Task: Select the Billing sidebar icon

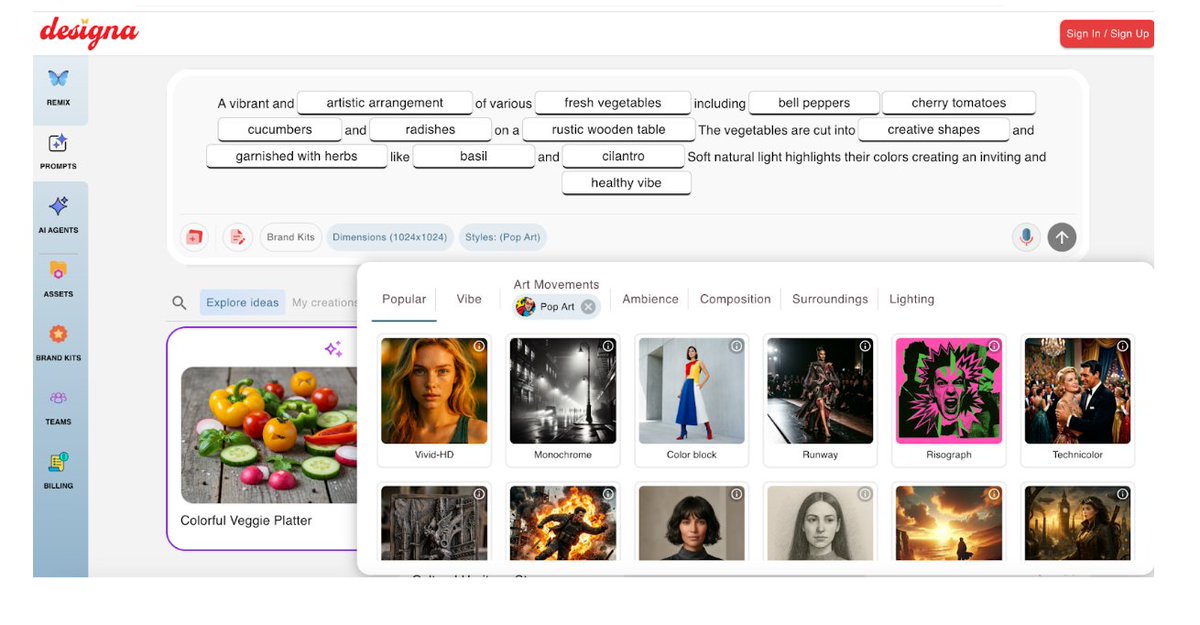Action: coord(58,466)
